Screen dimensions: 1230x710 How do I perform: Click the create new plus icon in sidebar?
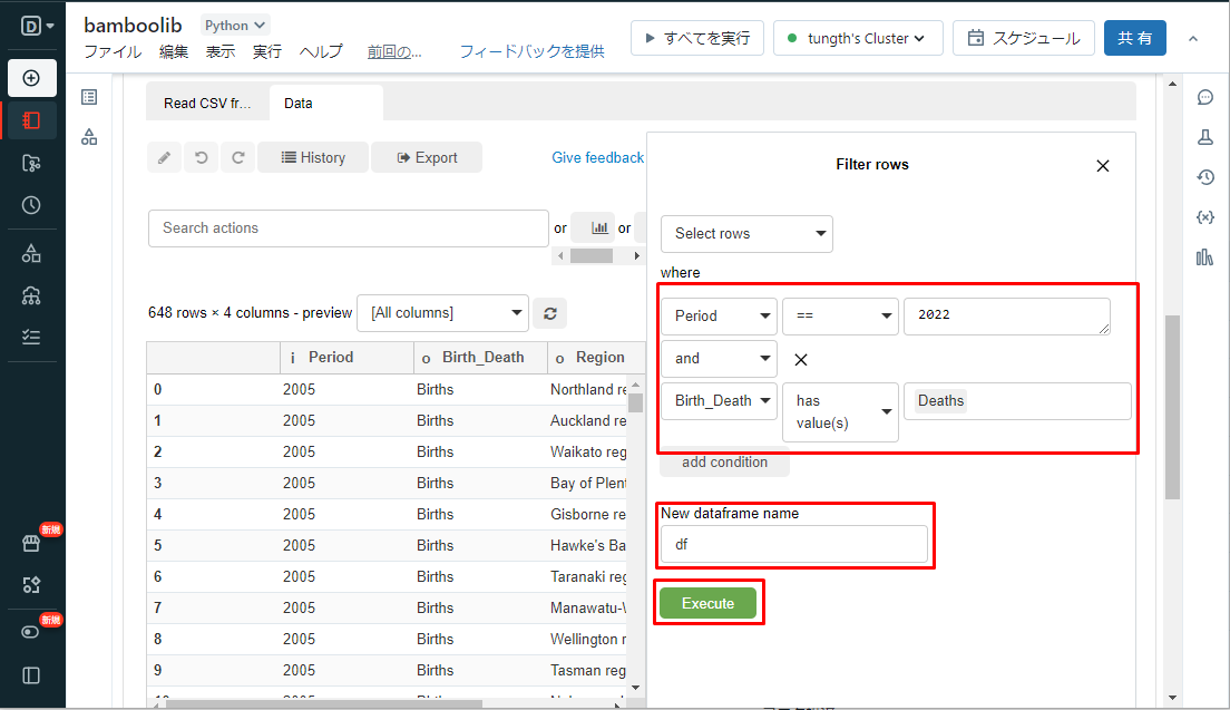tap(31, 78)
